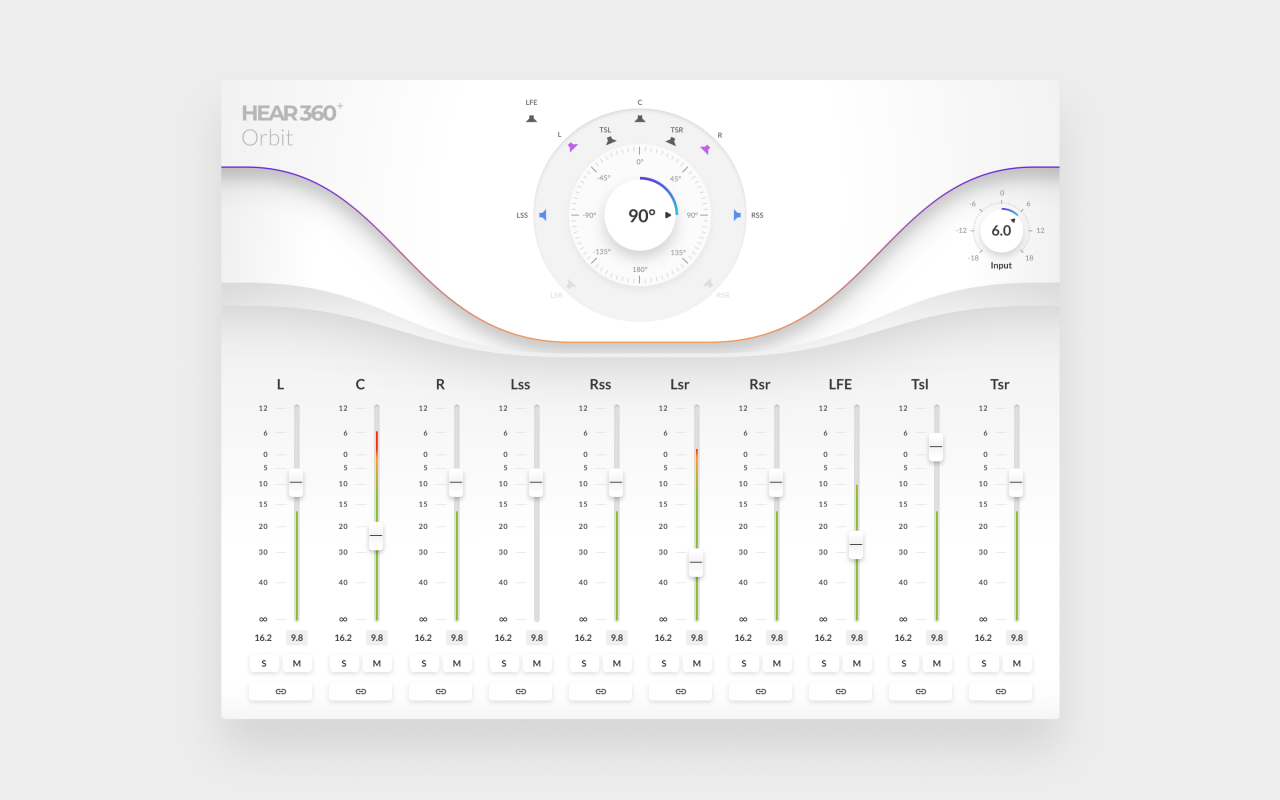Select the blue RSS speaker icon
This screenshot has width=1280, height=800.
tap(737, 215)
